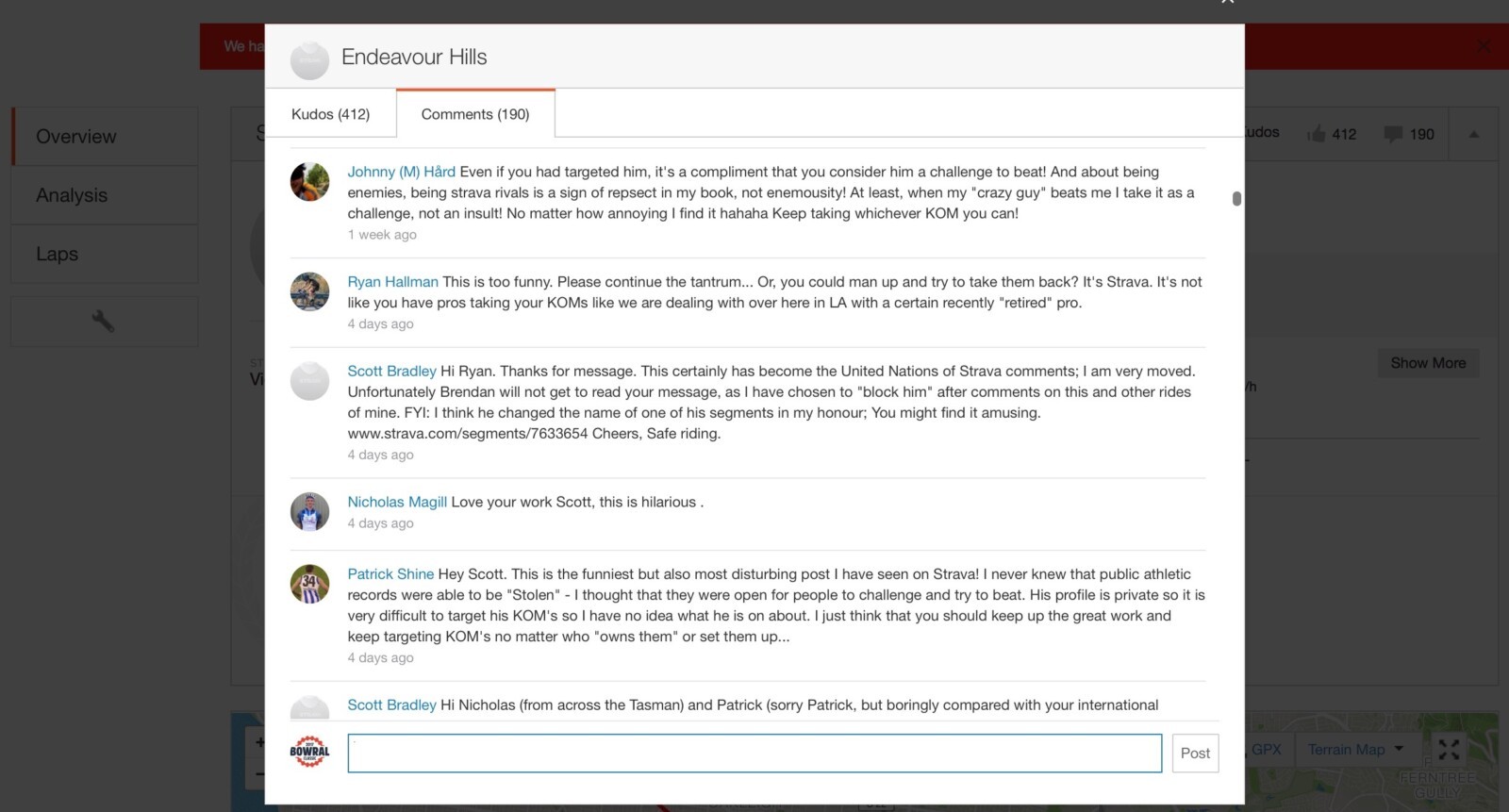Collapse the activity panel with up arrow
Screen dimensions: 1509x812
(1474, 134)
